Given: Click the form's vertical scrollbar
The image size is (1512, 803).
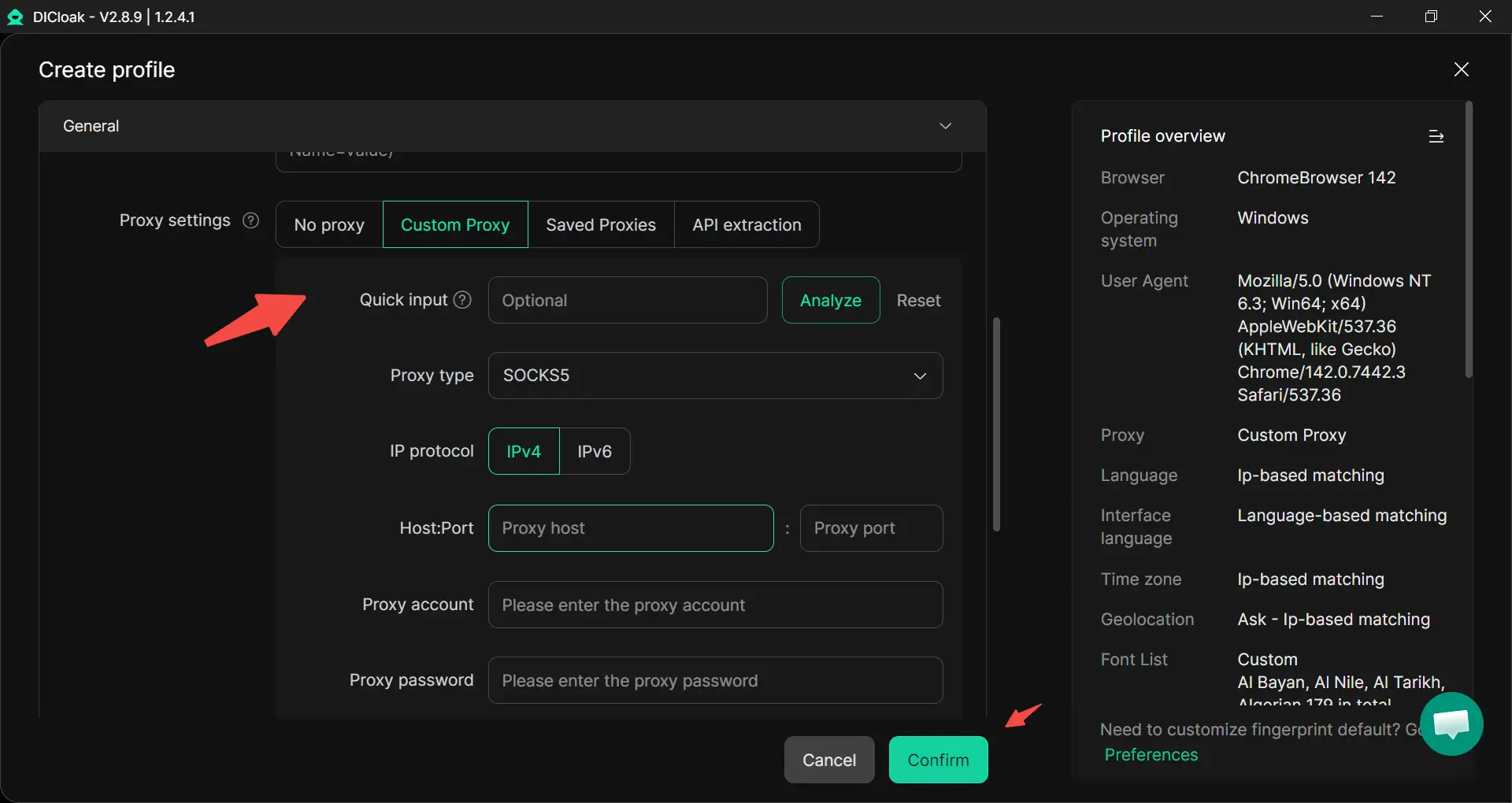Looking at the screenshot, I should 996,425.
